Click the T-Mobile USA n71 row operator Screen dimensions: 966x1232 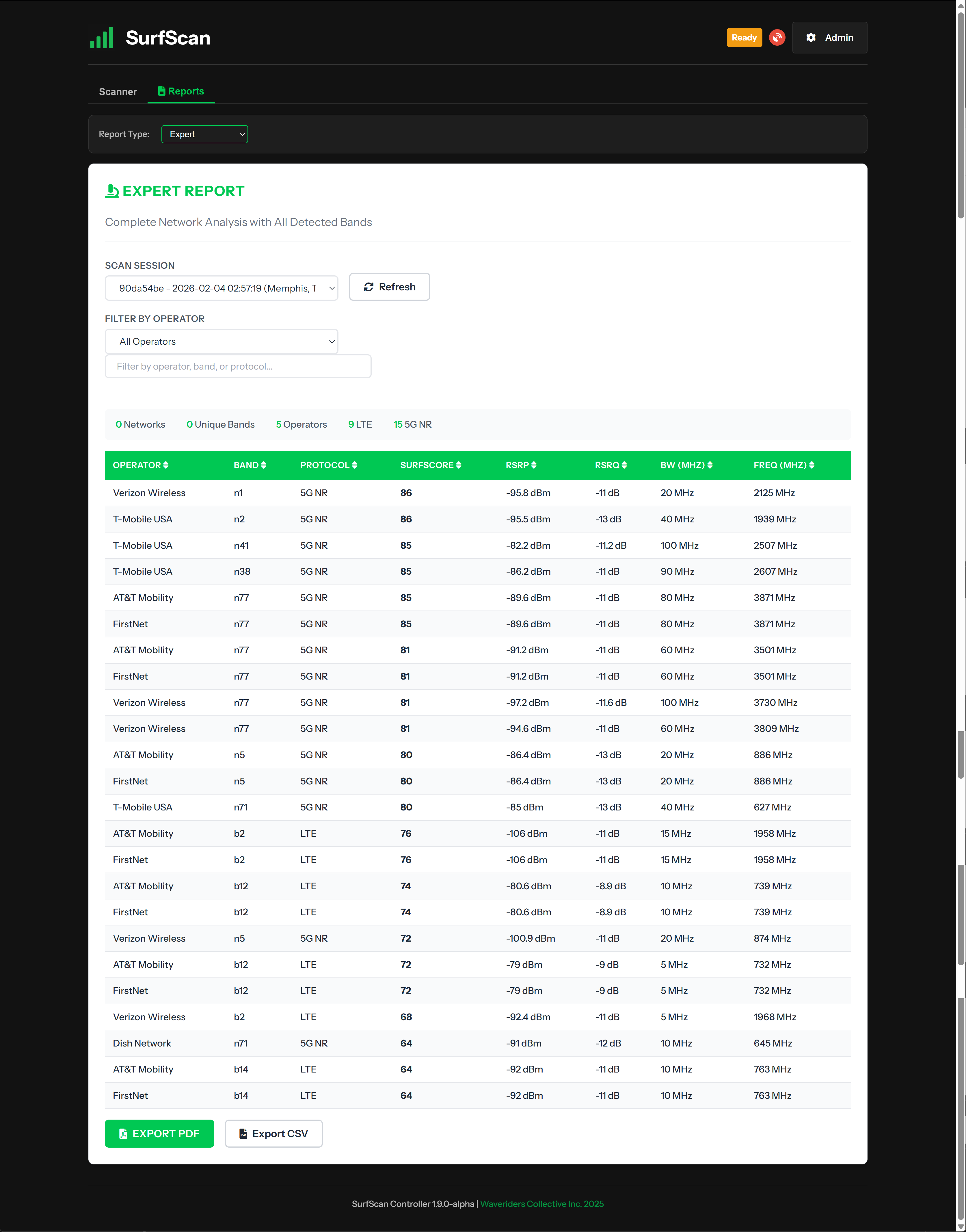point(143,807)
